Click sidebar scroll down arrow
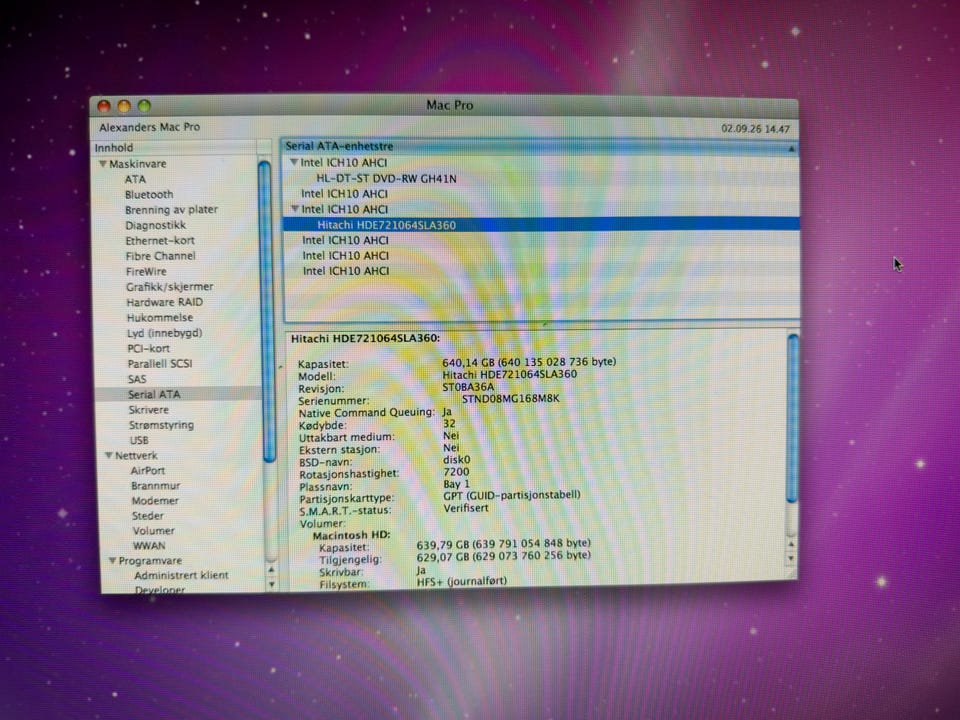Screen dimensions: 960x720 click(x=272, y=585)
